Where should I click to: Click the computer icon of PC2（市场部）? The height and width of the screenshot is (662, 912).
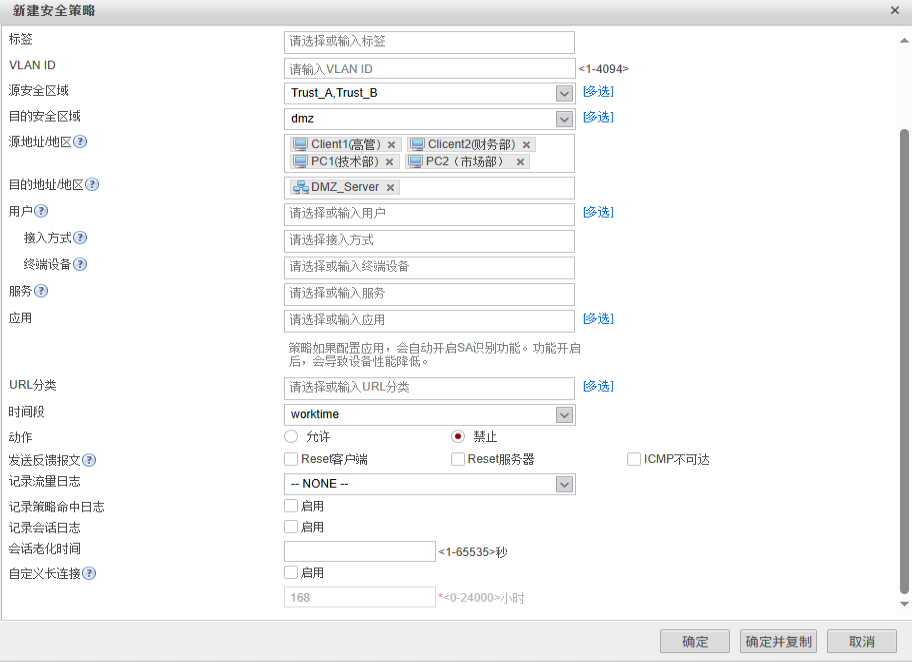415,161
